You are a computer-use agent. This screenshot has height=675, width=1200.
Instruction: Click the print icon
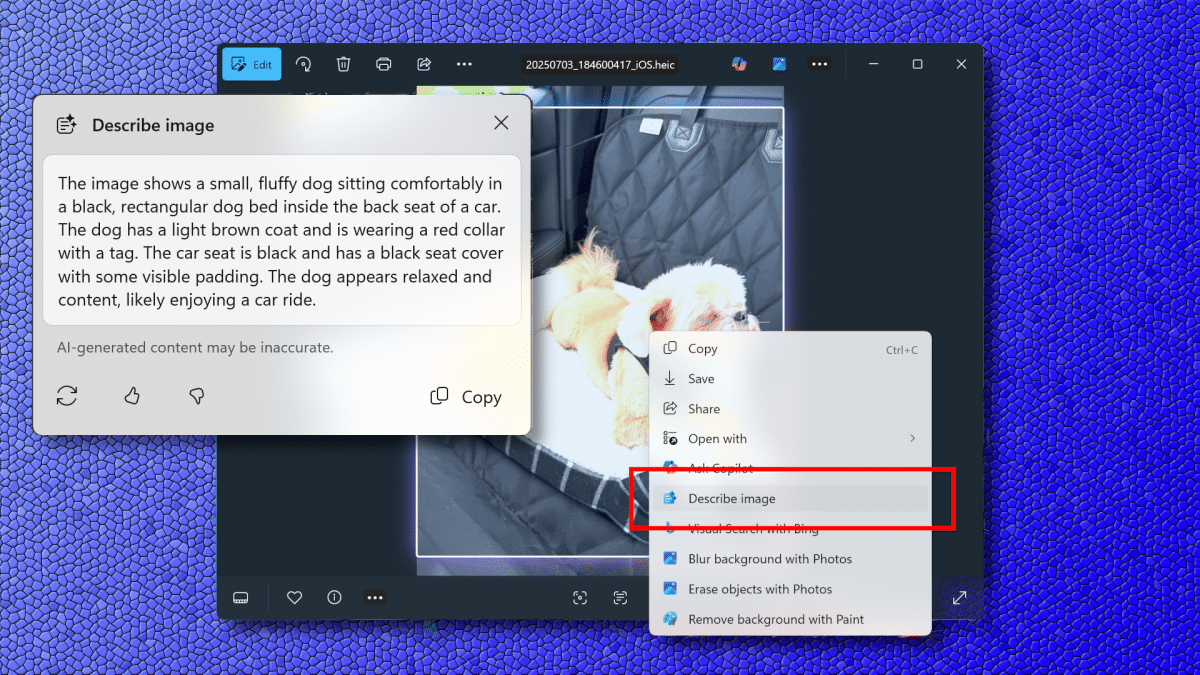(383, 64)
